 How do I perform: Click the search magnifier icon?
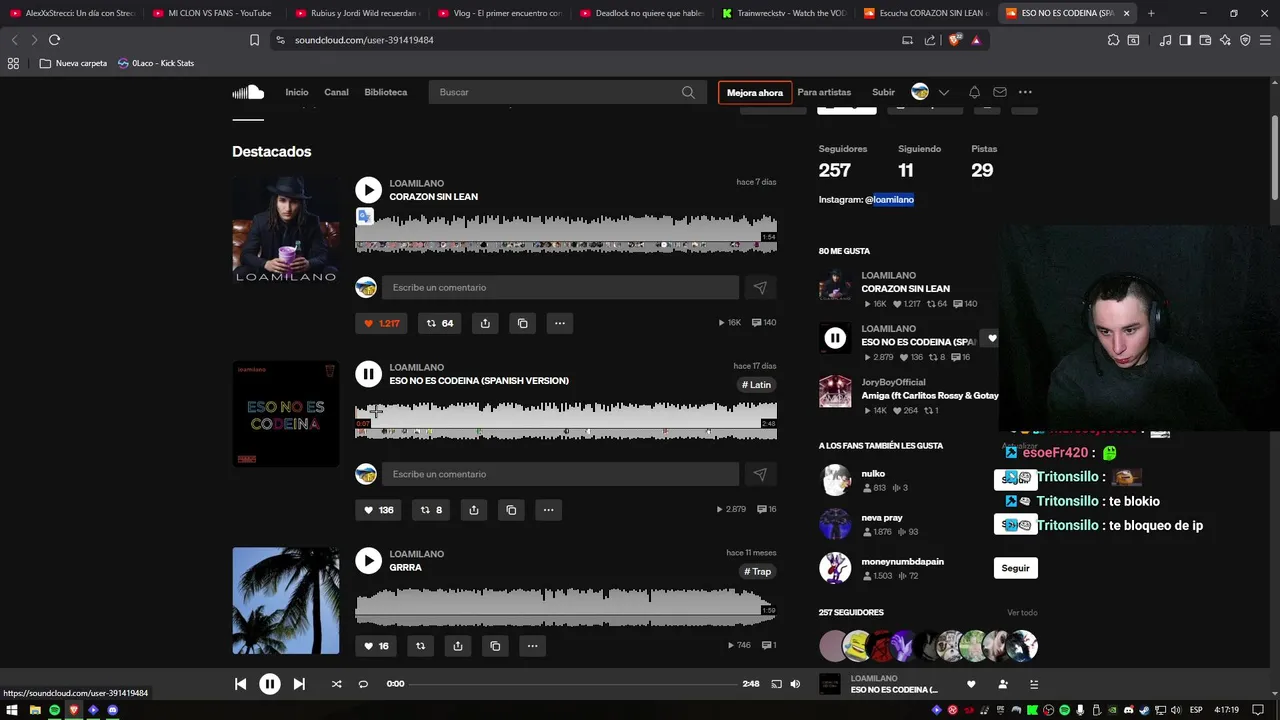pyautogui.click(x=688, y=92)
